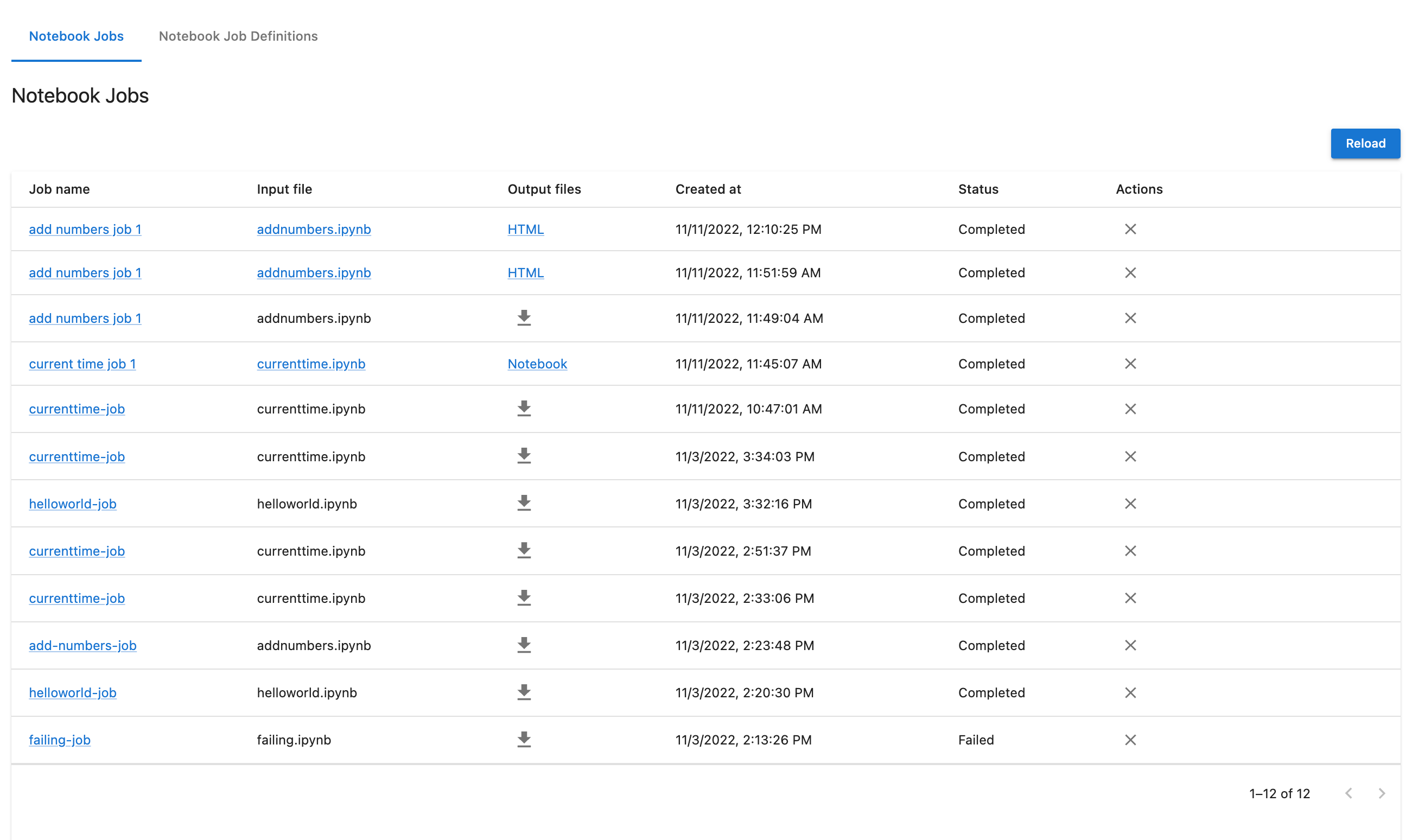Click the Created at column header
The image size is (1412, 840).
[x=708, y=189]
